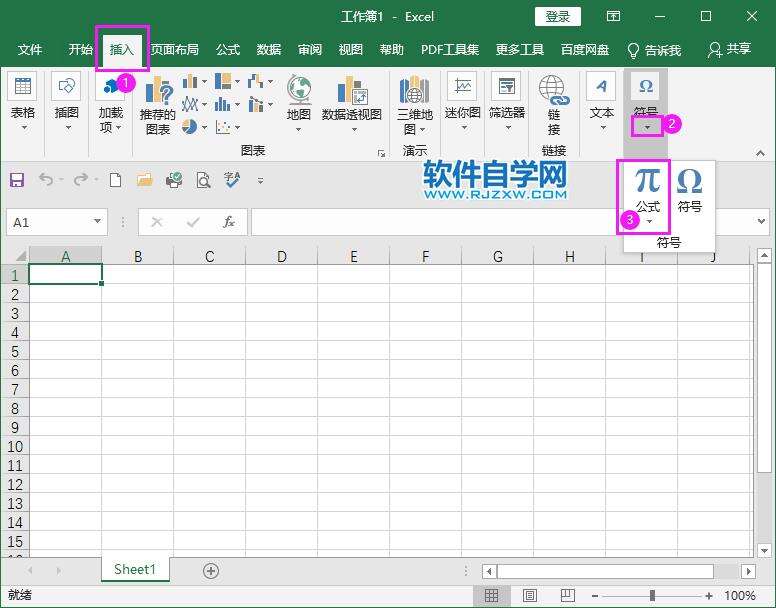Image resolution: width=776 pixels, height=608 pixels.
Task: Switch to Normal view in status bar
Action: pyautogui.click(x=491, y=596)
